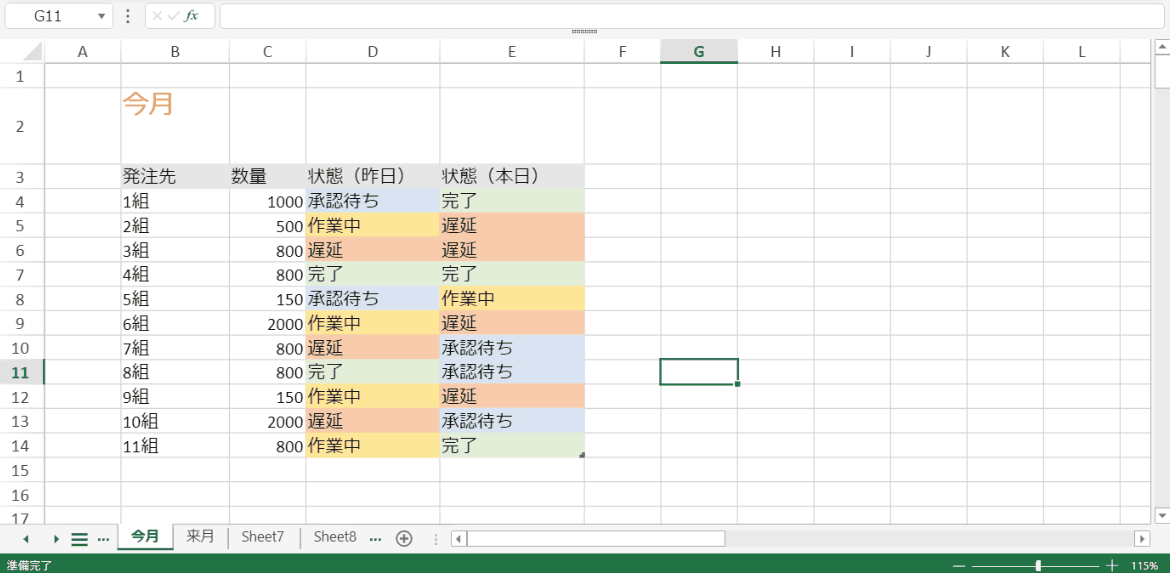
Task: Select the 6組 cell
Action: [x=175, y=323]
